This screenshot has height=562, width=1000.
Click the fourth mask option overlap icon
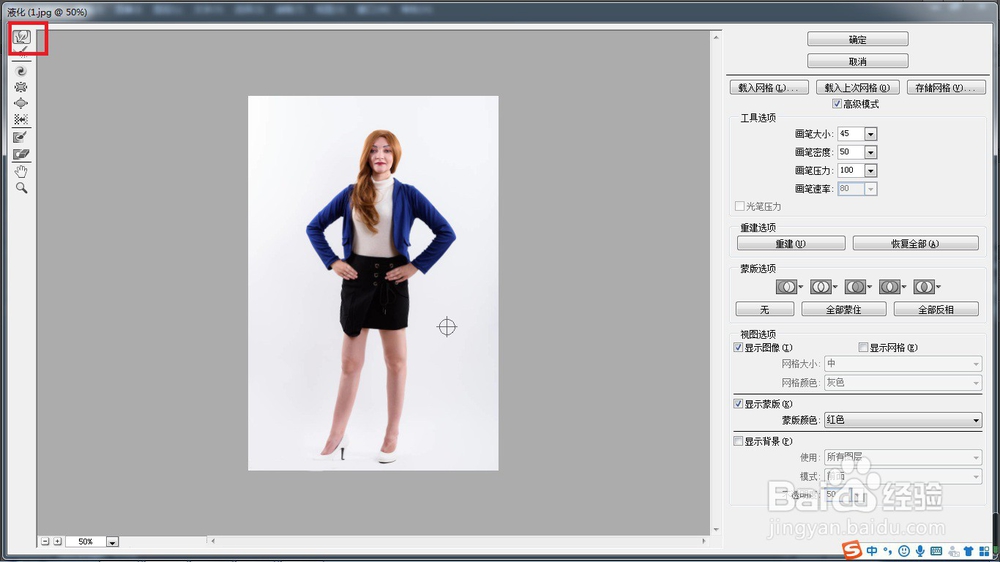coord(890,287)
